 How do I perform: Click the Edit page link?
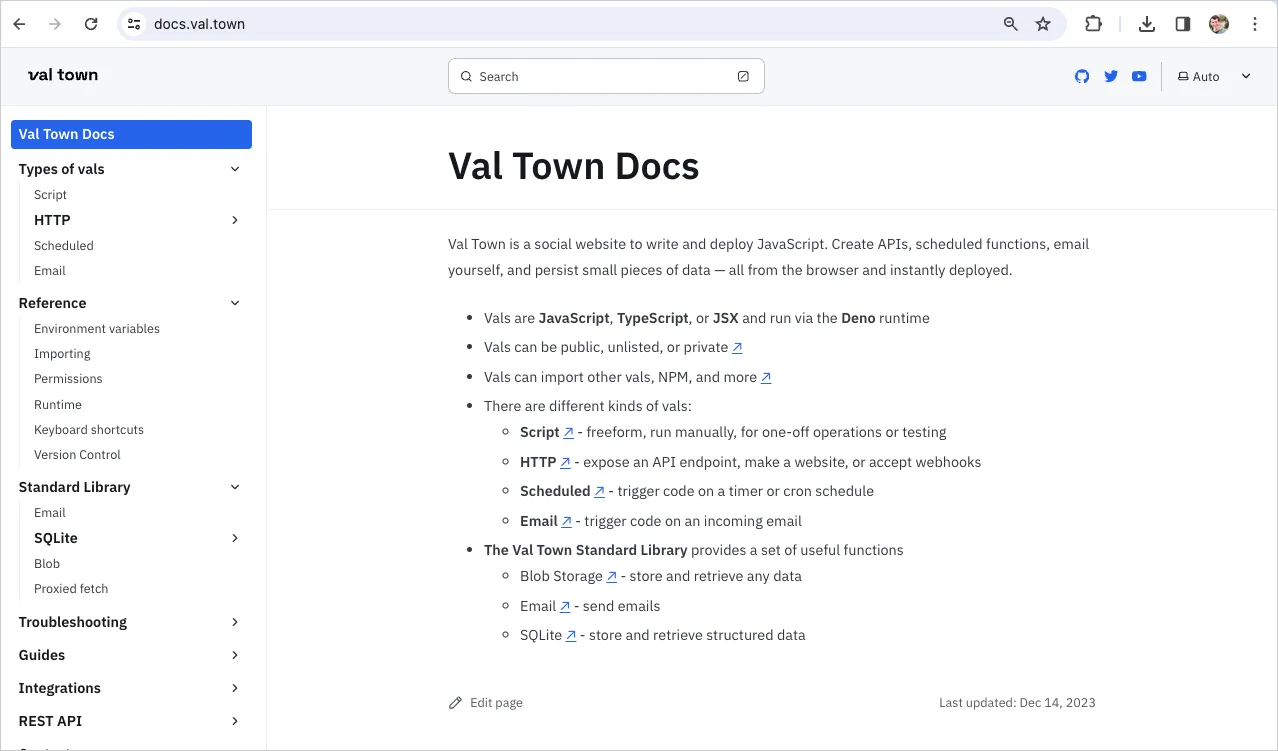(x=496, y=702)
